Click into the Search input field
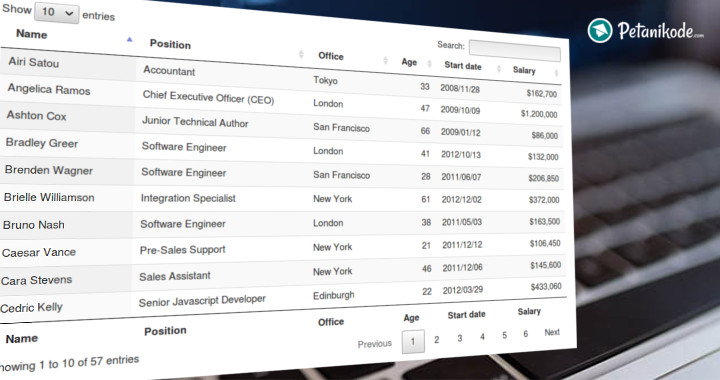The width and height of the screenshot is (720, 380). [514, 50]
